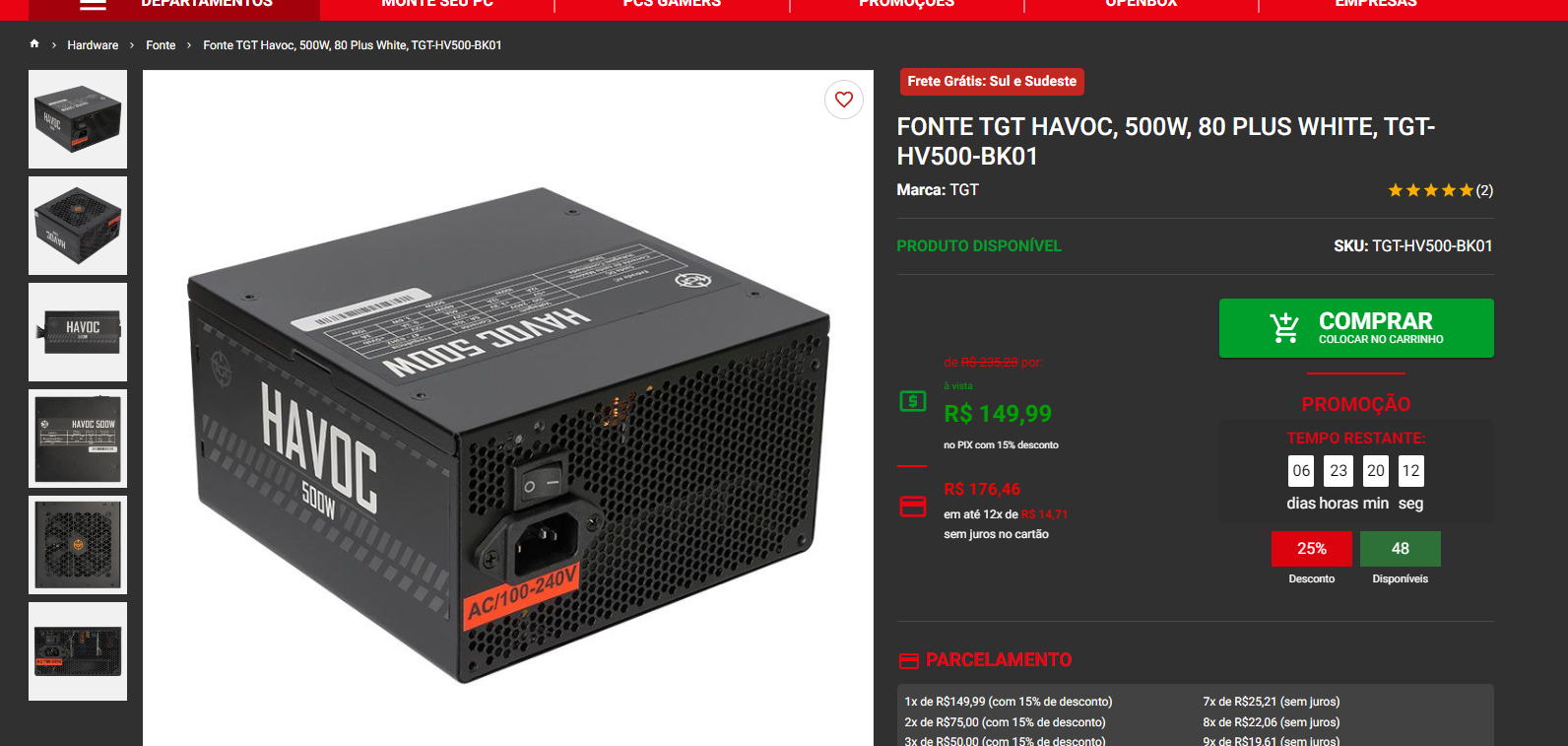The image size is (1568, 746).
Task: Select first angled view thumbnail
Action: point(78,119)
